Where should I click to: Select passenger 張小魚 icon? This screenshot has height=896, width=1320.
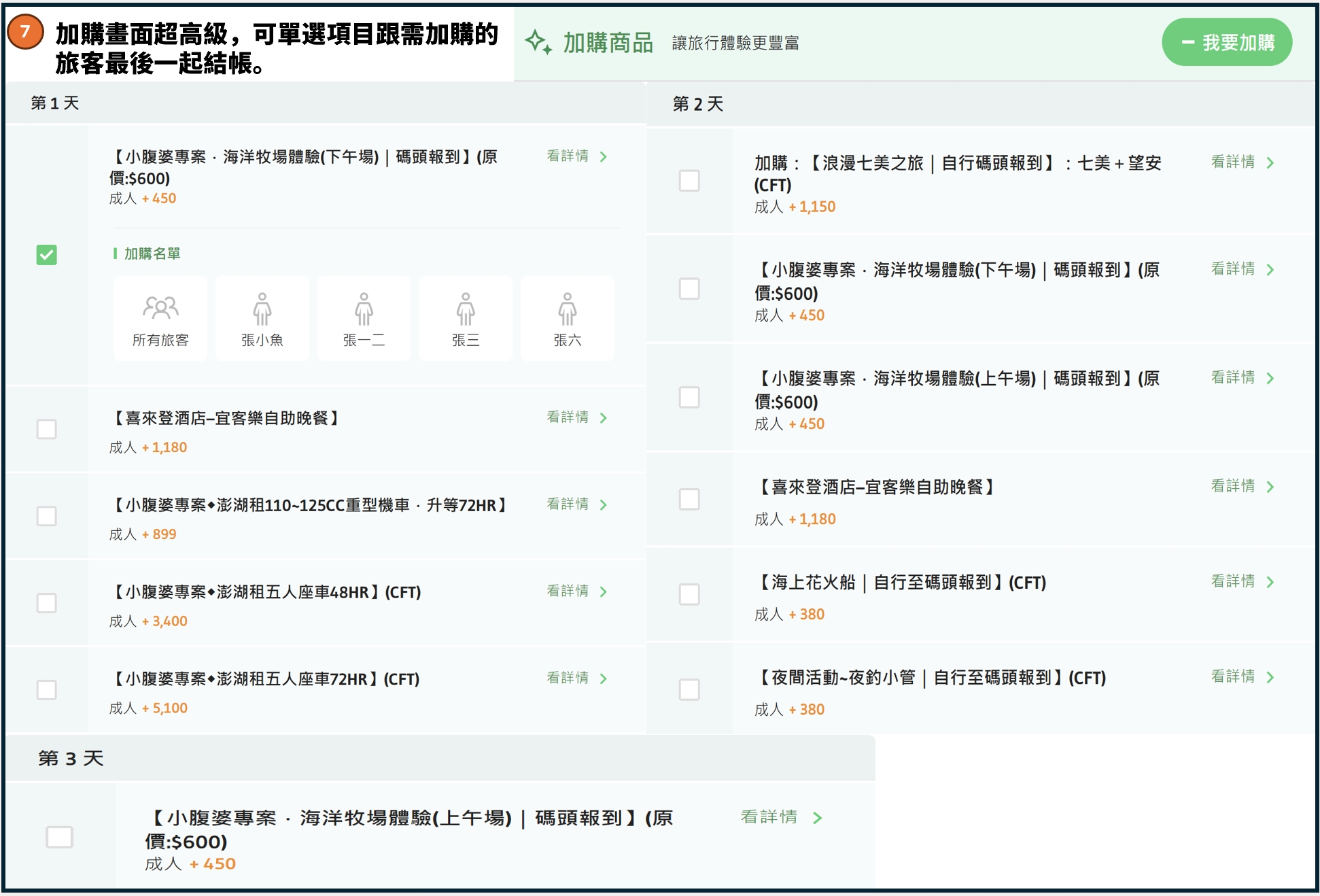tap(262, 317)
